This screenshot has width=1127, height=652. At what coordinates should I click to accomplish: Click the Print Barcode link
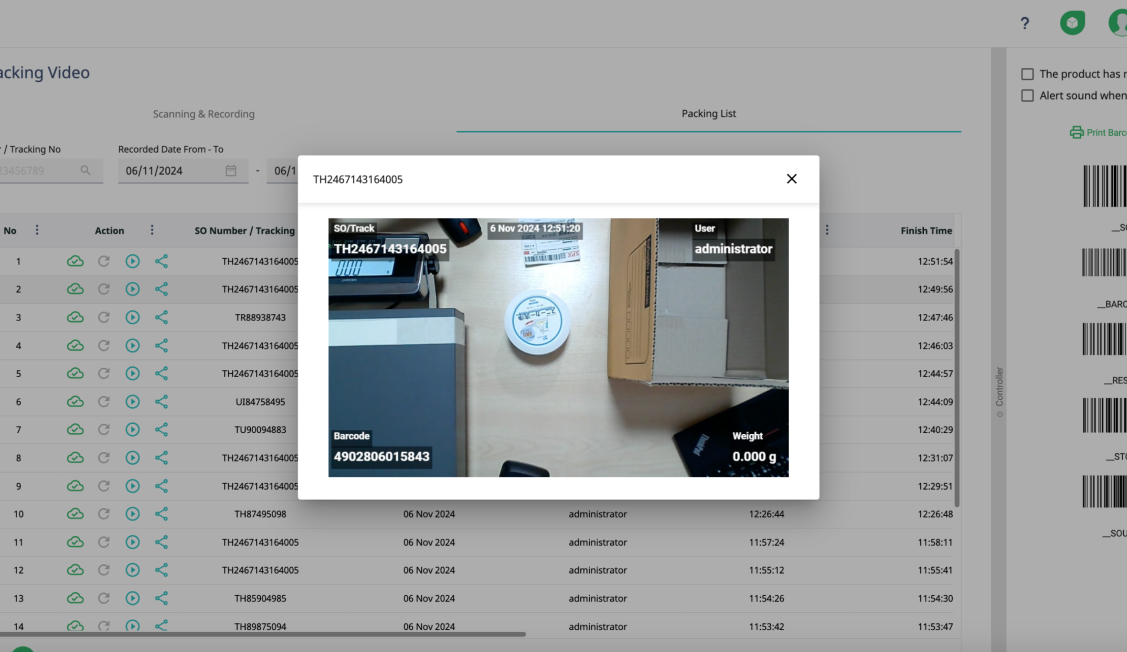click(1098, 132)
